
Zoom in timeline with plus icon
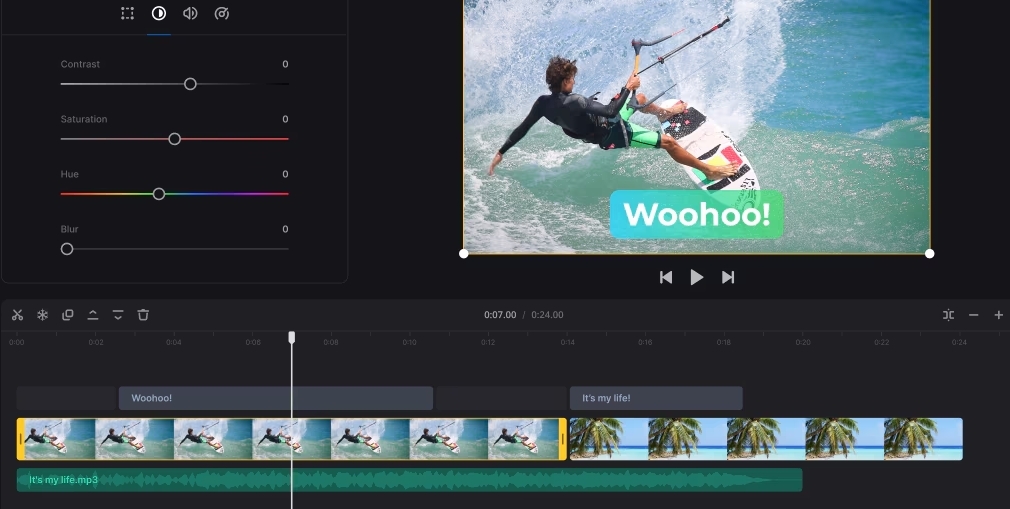998,315
